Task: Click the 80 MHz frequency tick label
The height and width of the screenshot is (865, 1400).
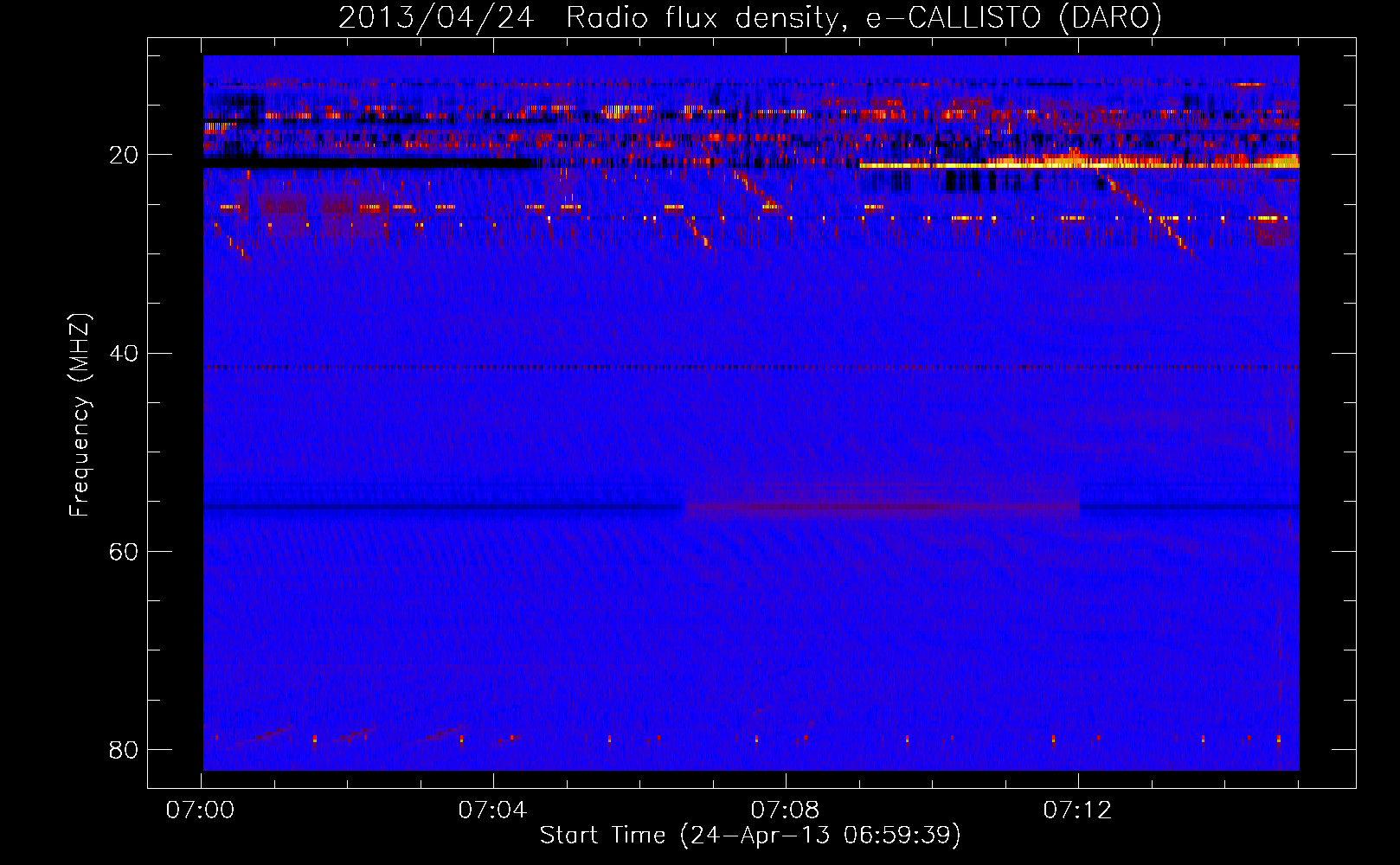Action: [124, 750]
